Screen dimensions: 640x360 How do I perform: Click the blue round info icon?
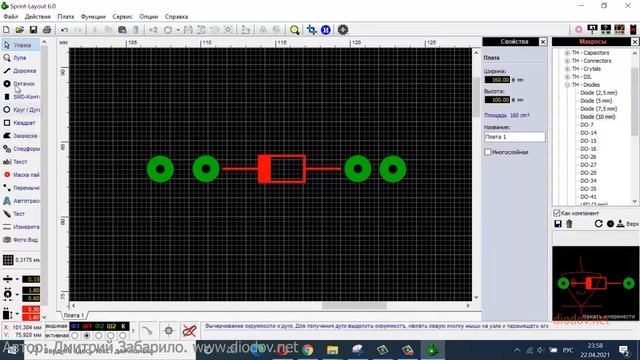pos(326,30)
